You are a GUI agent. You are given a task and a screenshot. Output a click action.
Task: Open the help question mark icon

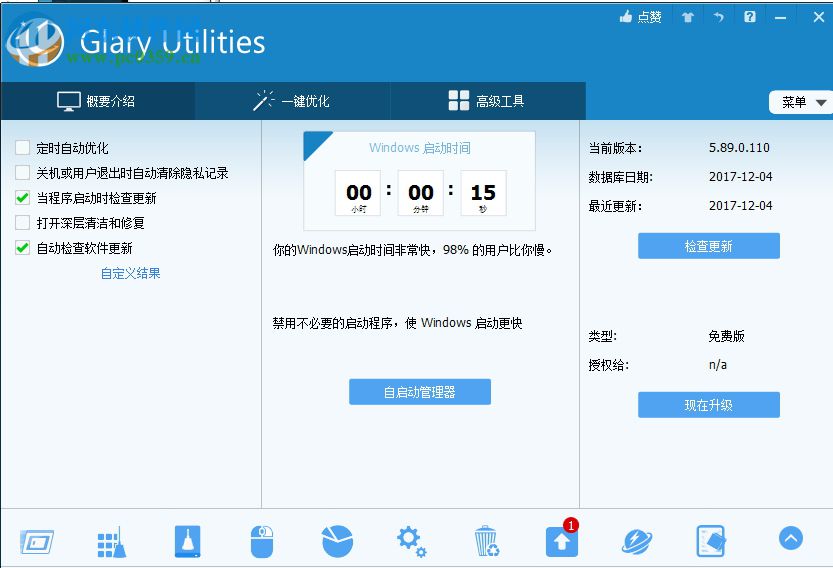[x=750, y=17]
